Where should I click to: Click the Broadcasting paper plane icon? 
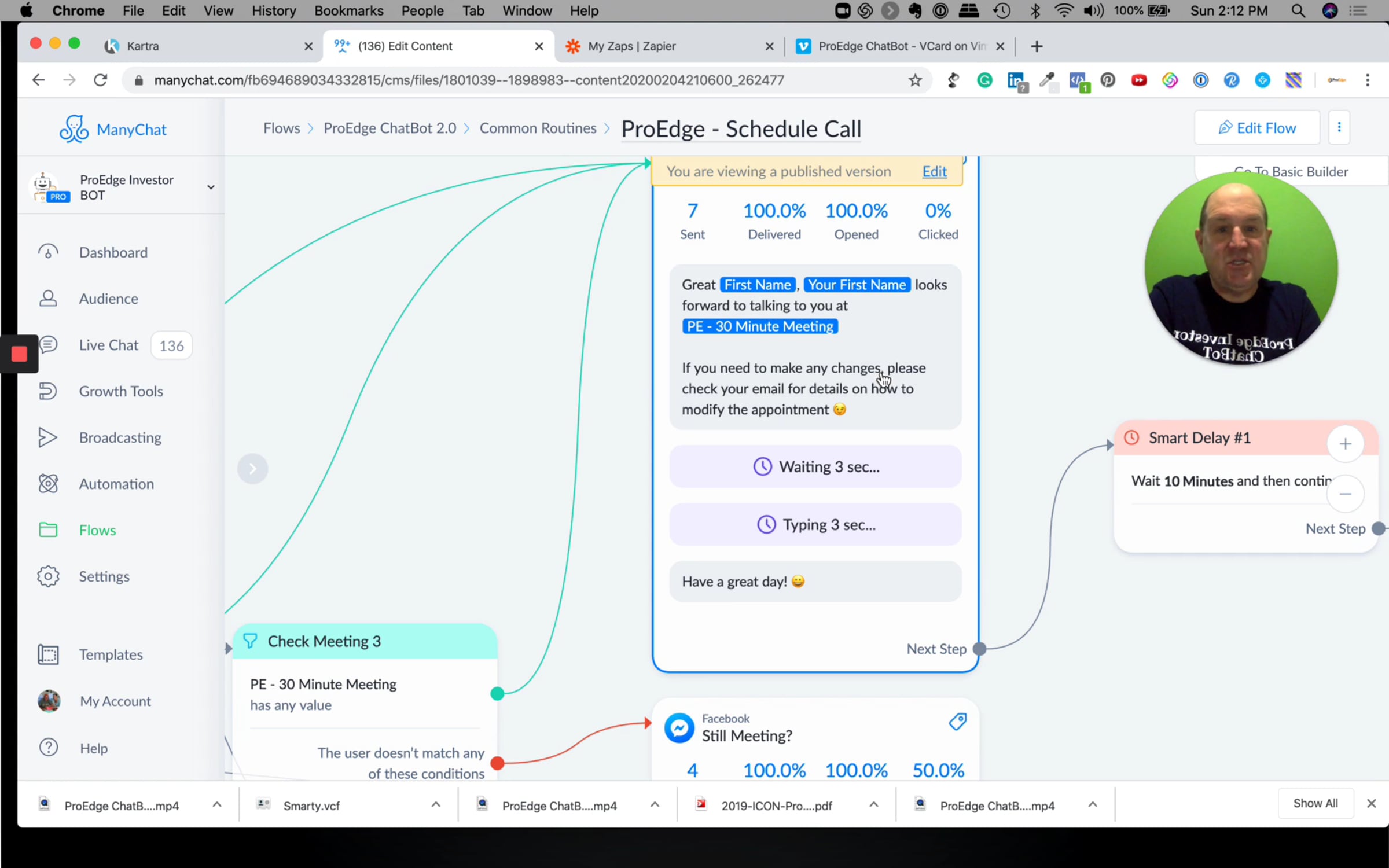point(48,437)
